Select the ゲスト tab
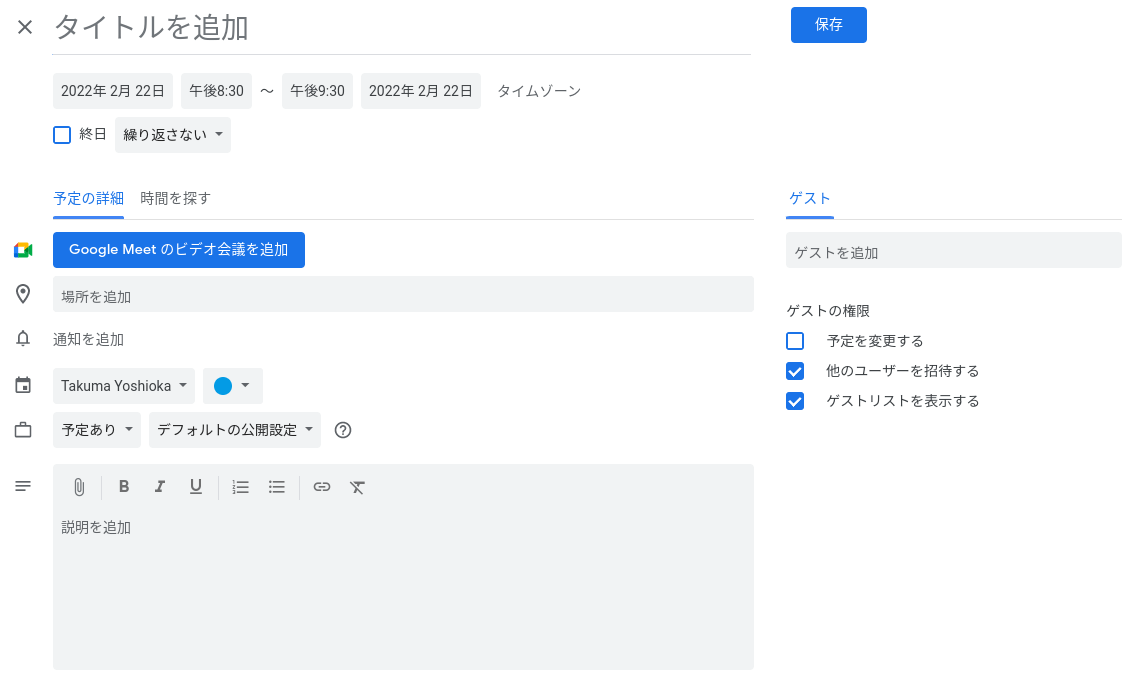Screen dimensions: 1139x683 click(x=810, y=198)
